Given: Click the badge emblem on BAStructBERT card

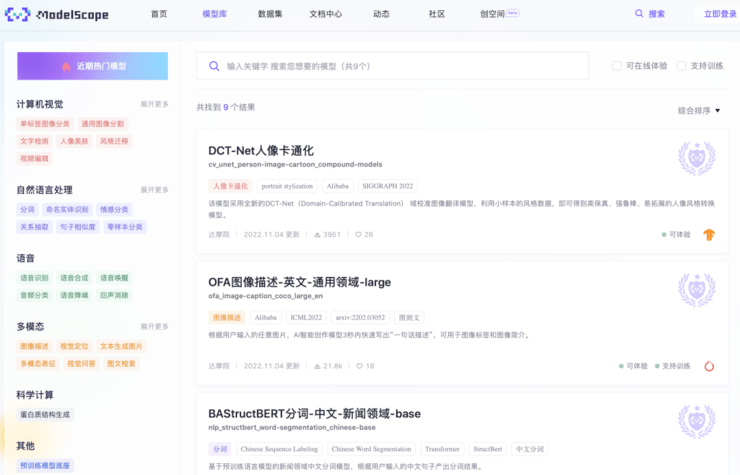Looking at the screenshot, I should point(697,421).
